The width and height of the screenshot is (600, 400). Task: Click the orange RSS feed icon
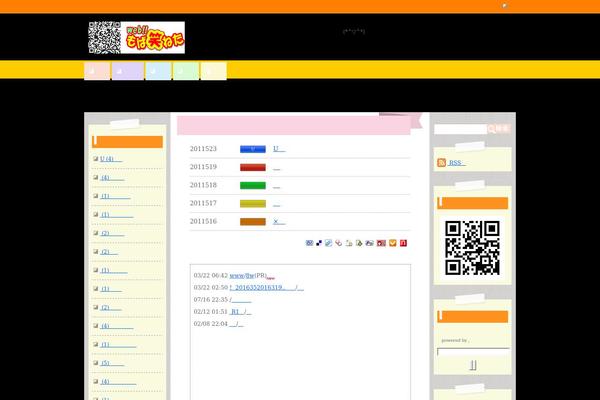click(442, 163)
